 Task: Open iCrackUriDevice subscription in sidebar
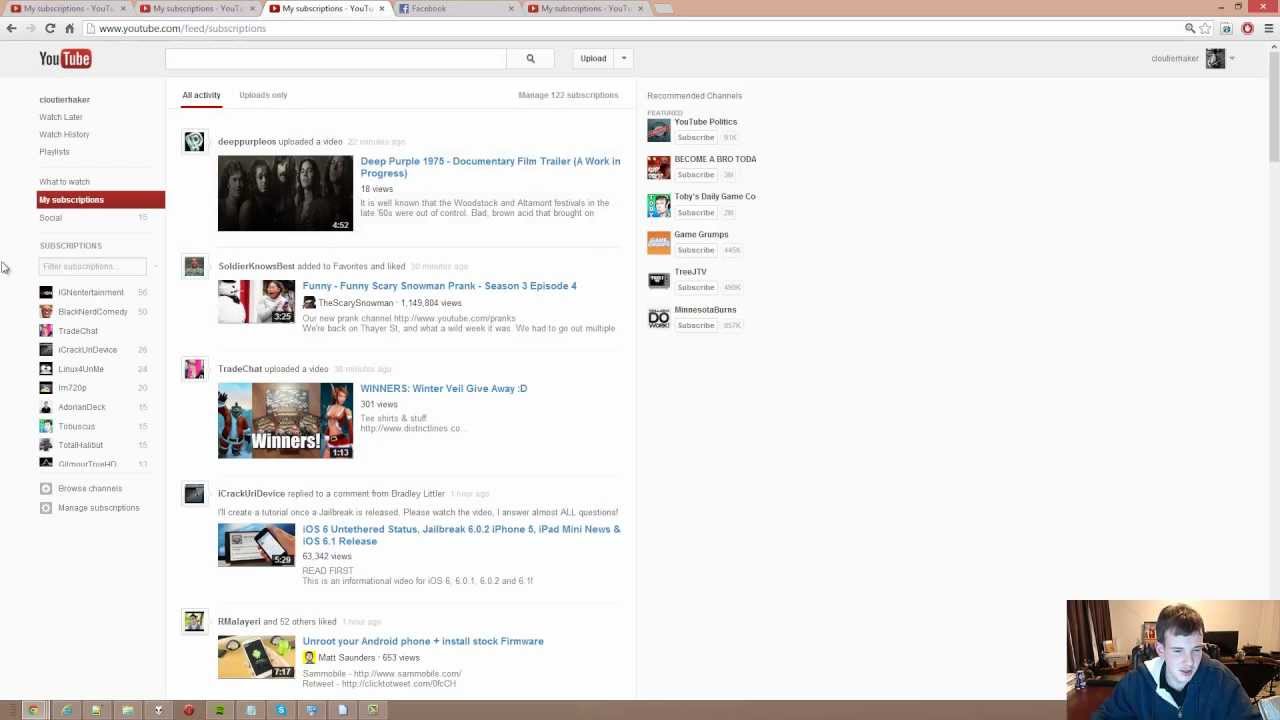[87, 350]
